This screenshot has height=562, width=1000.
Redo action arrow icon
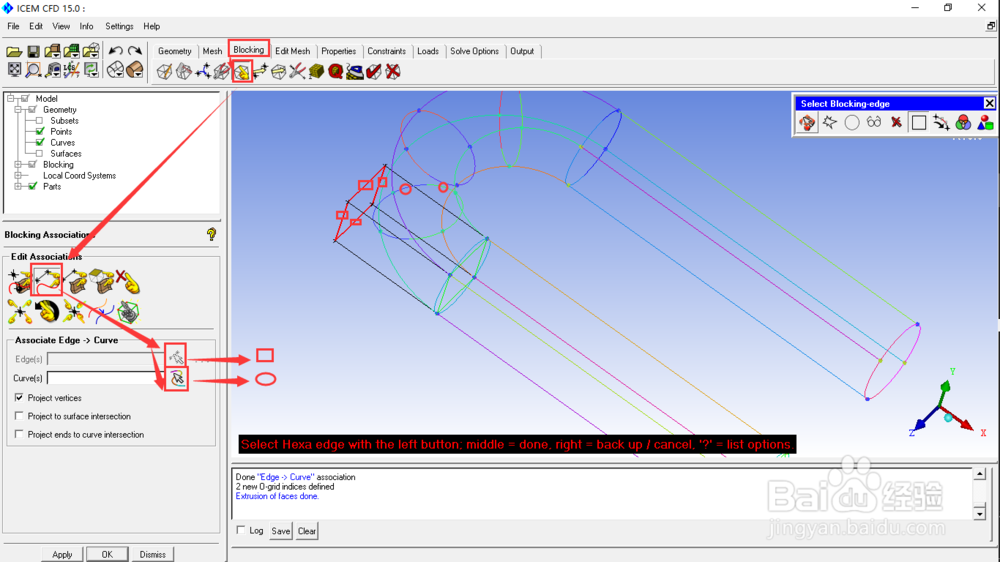[135, 51]
